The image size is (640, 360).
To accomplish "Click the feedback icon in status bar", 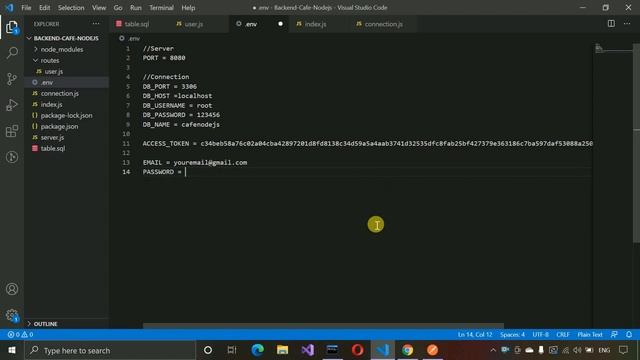I will (614, 334).
